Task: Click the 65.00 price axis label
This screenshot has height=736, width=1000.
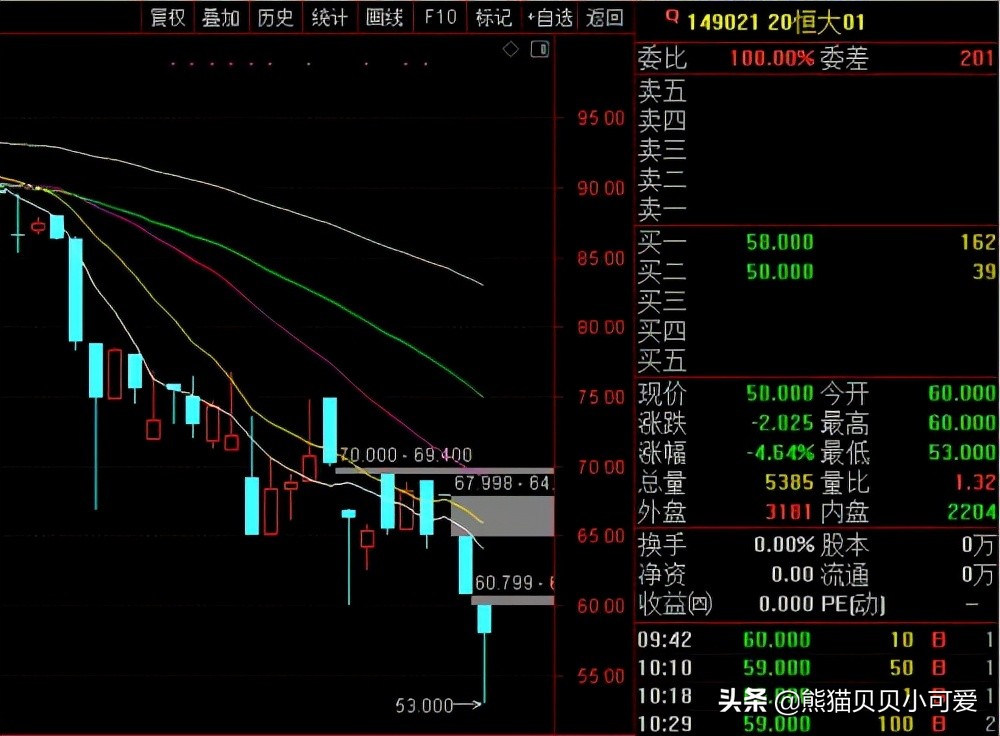Action: [x=601, y=536]
